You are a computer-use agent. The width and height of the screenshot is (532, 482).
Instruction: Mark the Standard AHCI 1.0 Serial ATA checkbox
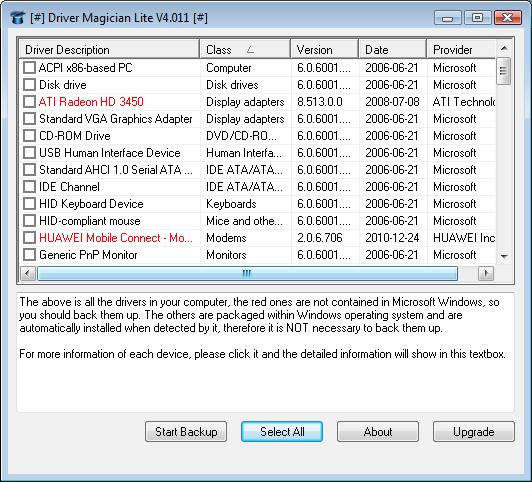click(30, 170)
